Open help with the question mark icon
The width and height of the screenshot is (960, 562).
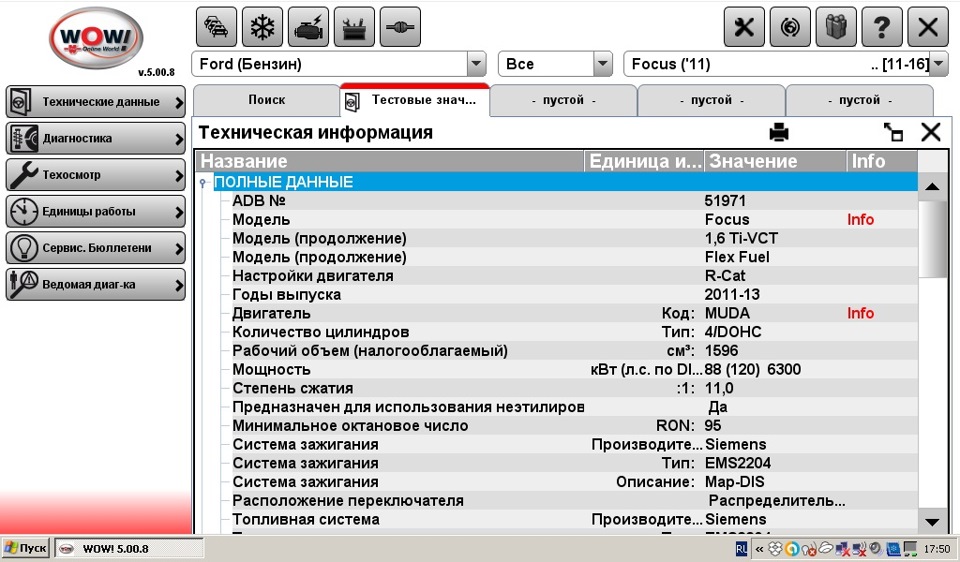[x=882, y=27]
